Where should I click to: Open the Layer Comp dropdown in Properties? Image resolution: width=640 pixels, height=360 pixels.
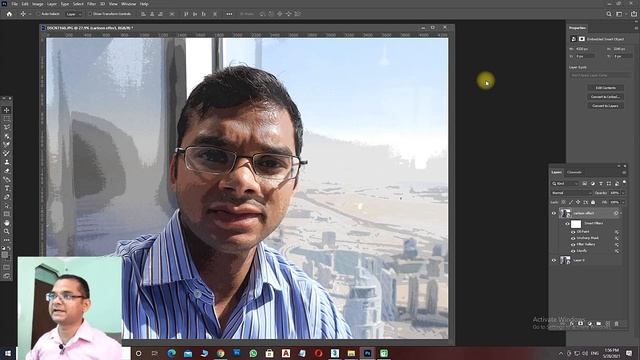tap(600, 76)
